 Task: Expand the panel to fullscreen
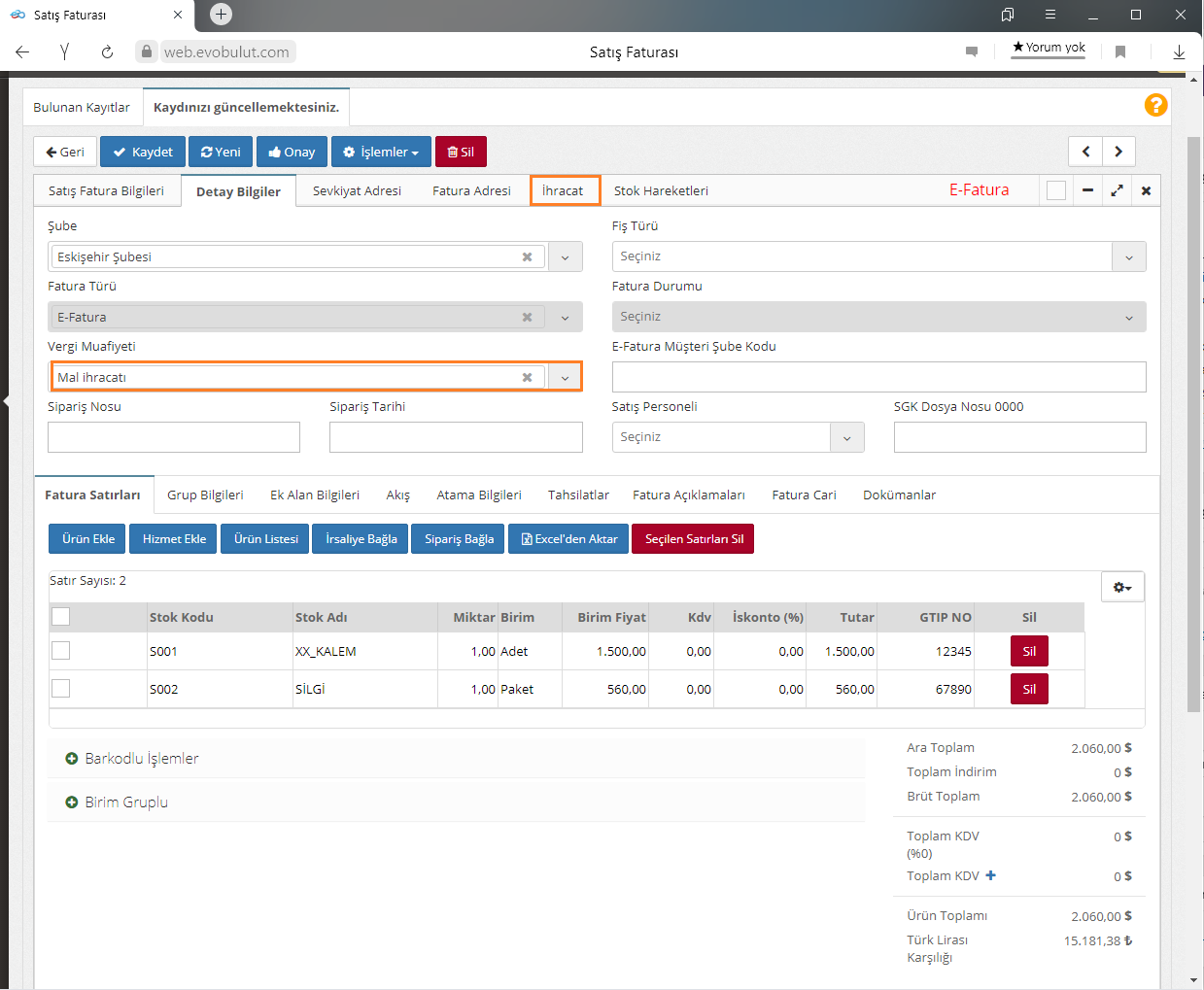pyautogui.click(x=1117, y=190)
